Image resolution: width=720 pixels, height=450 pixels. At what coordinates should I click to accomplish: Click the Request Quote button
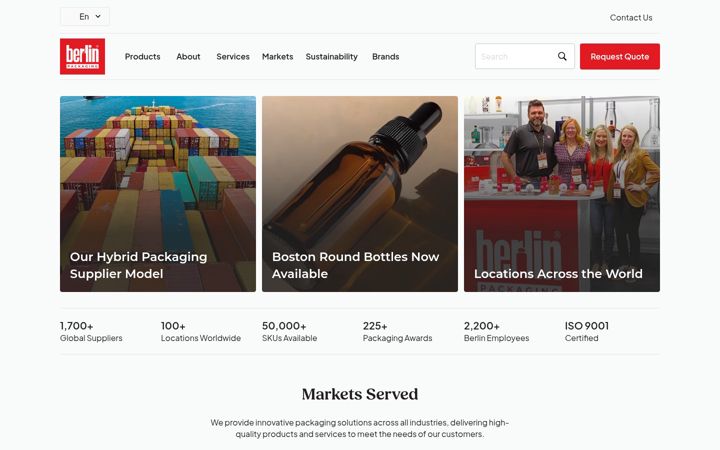[x=619, y=56]
